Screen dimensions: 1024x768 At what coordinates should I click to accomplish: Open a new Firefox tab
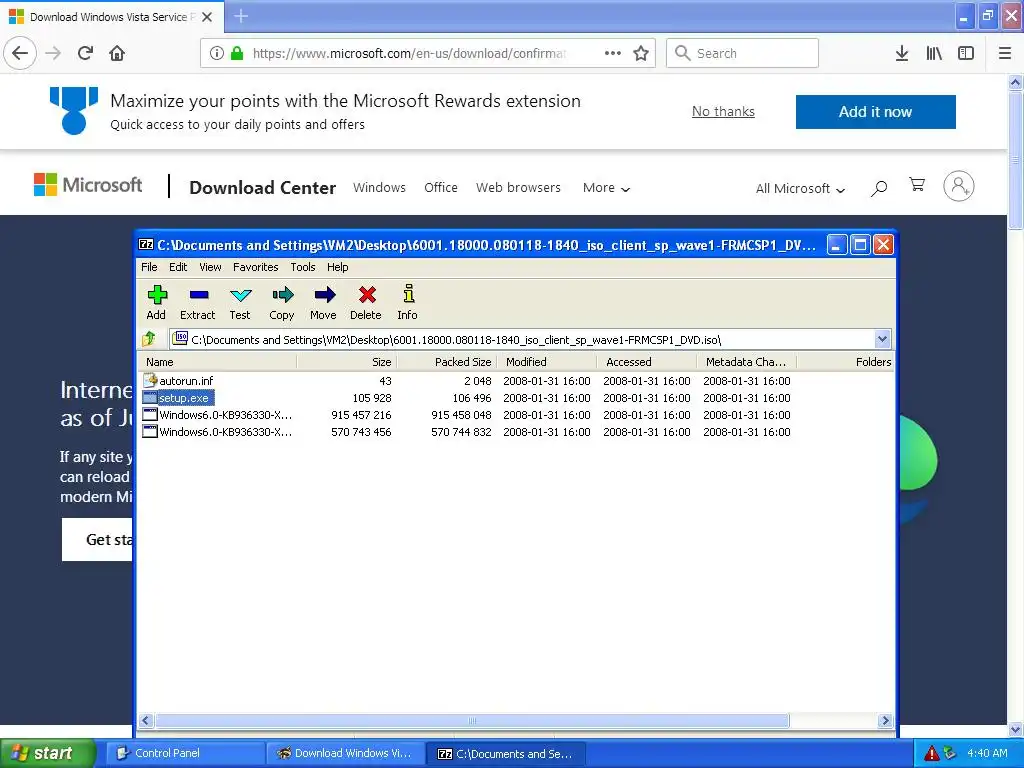tap(241, 16)
